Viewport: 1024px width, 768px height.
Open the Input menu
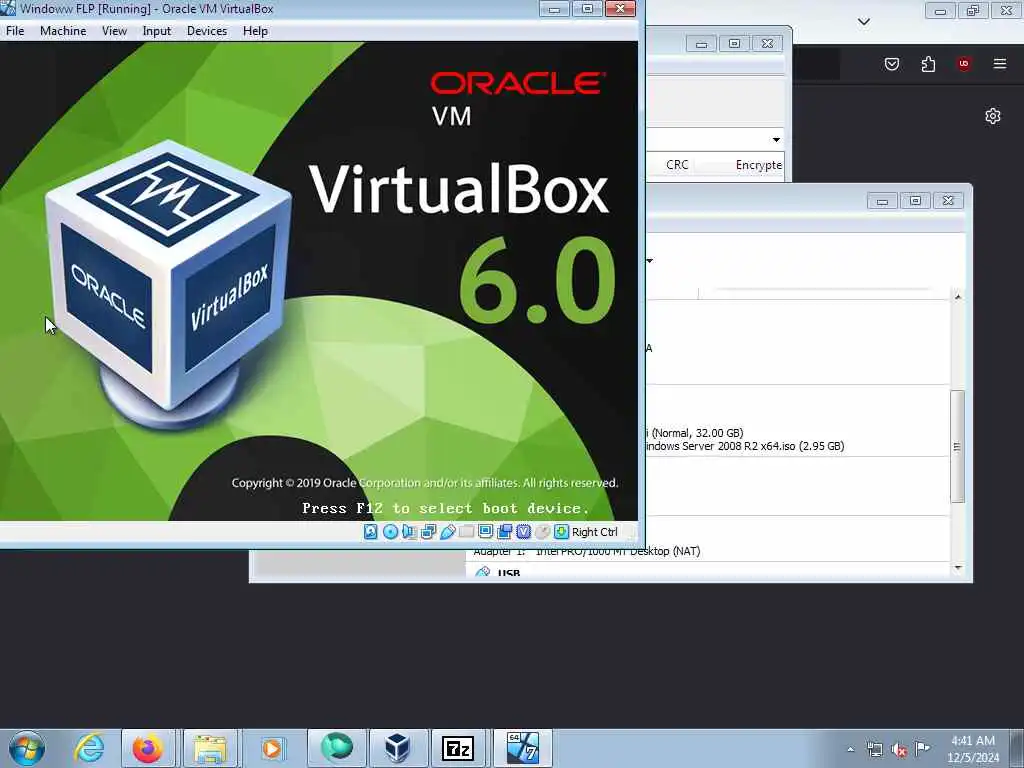pos(157,31)
